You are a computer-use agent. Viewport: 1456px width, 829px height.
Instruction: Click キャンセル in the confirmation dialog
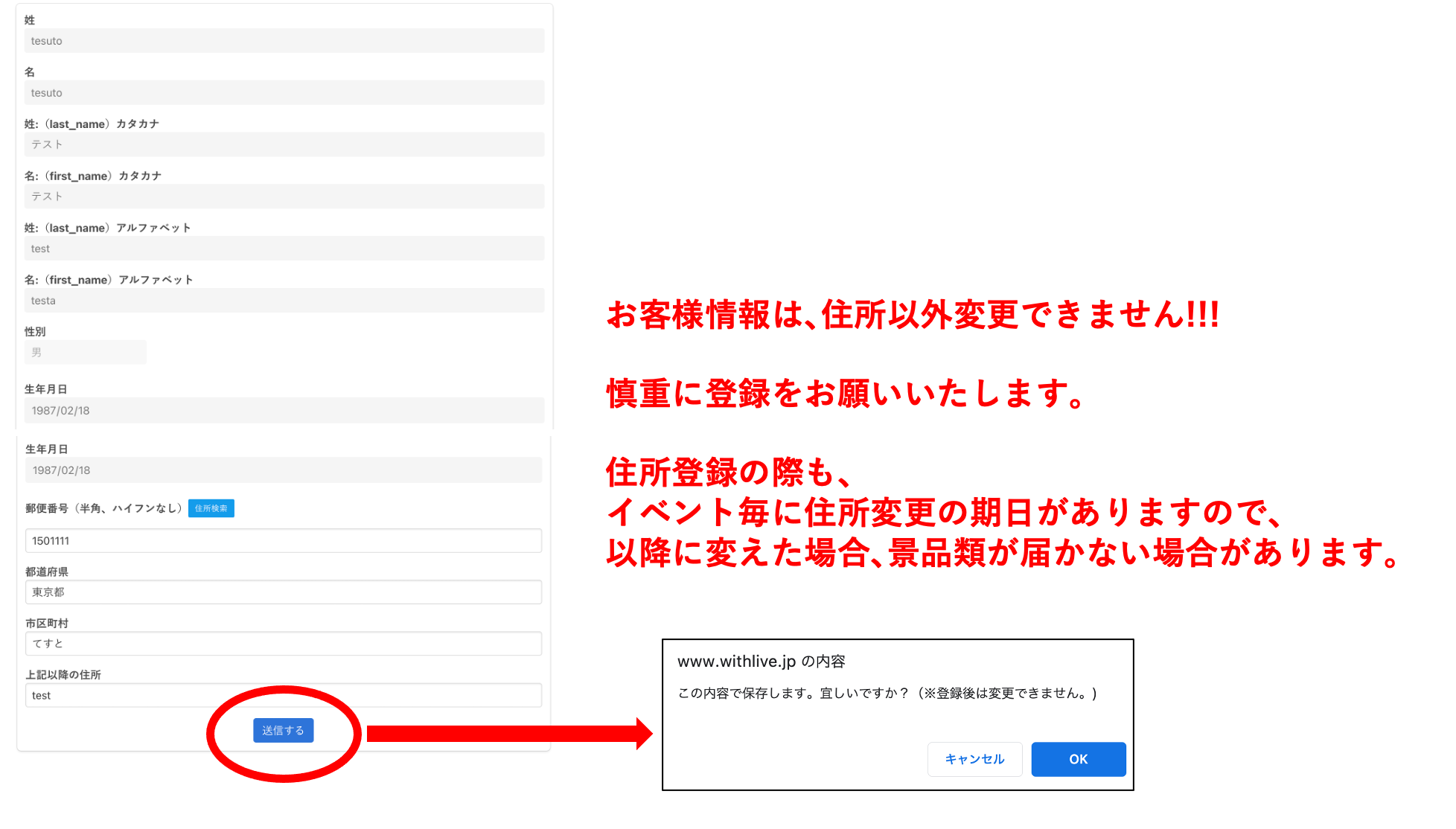coord(974,759)
